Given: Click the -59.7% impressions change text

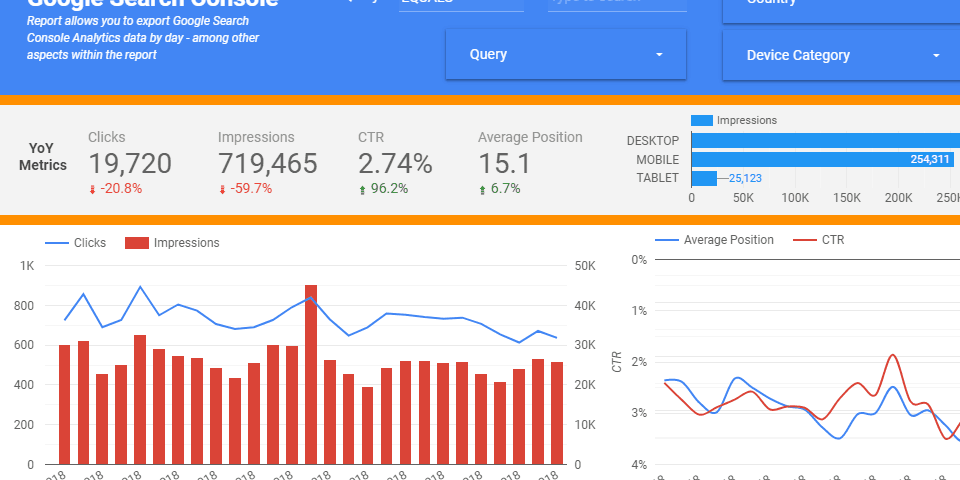Looking at the screenshot, I should coord(250,189).
